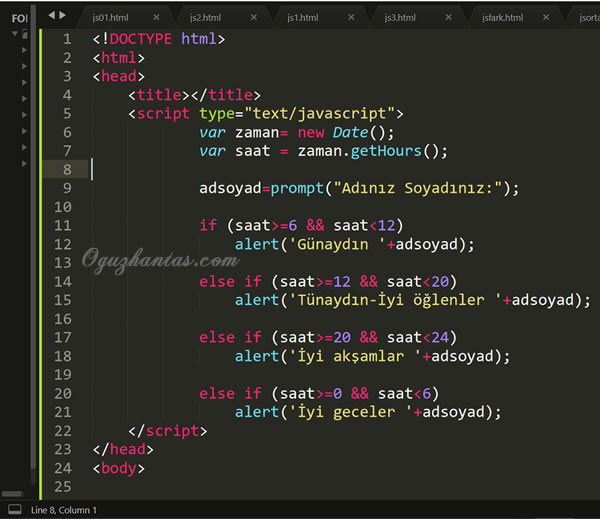The image size is (600, 519).
Task: Click the closing head tag on line 23
Action: [x=123, y=449]
